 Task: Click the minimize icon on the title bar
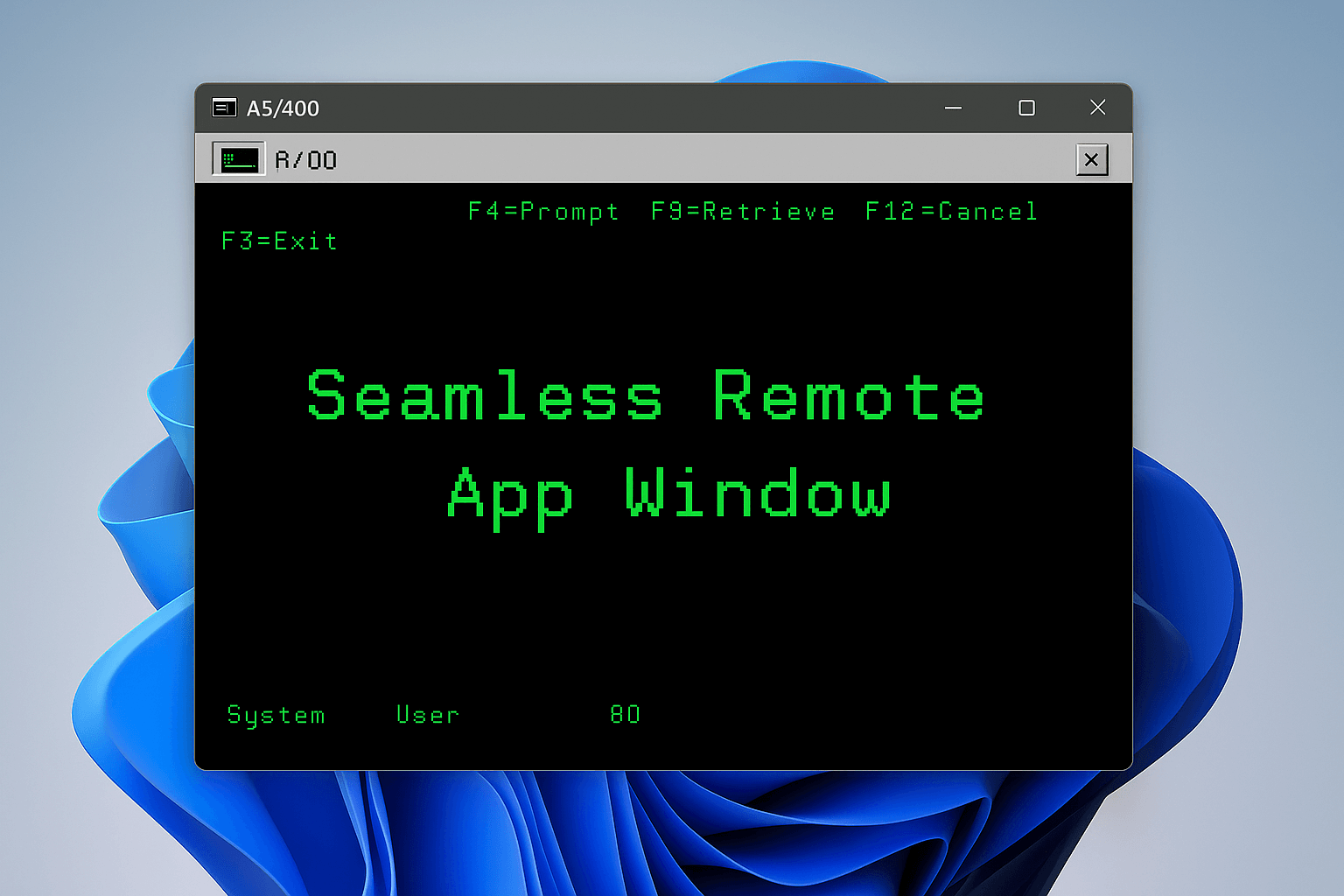[x=953, y=108]
